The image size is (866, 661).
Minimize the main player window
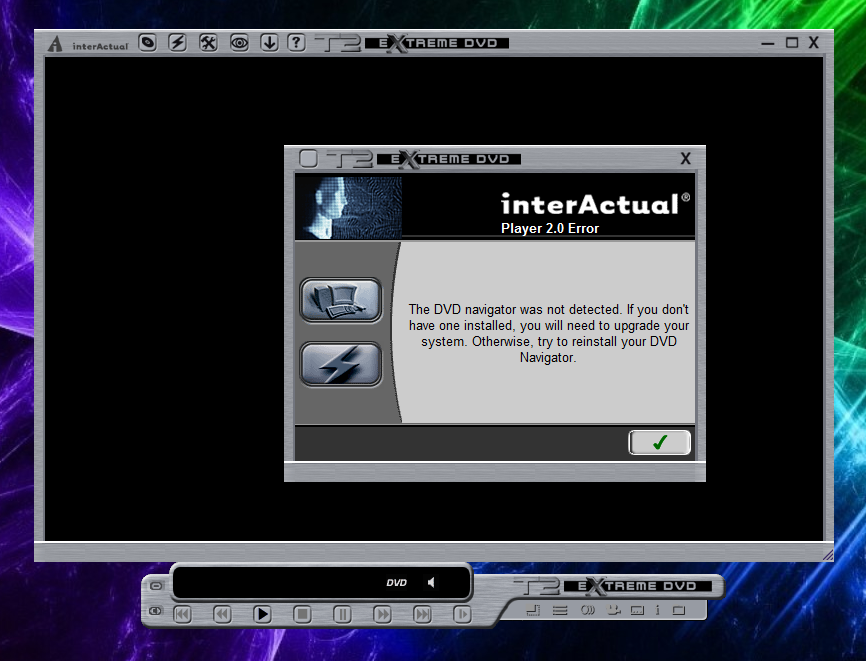768,43
